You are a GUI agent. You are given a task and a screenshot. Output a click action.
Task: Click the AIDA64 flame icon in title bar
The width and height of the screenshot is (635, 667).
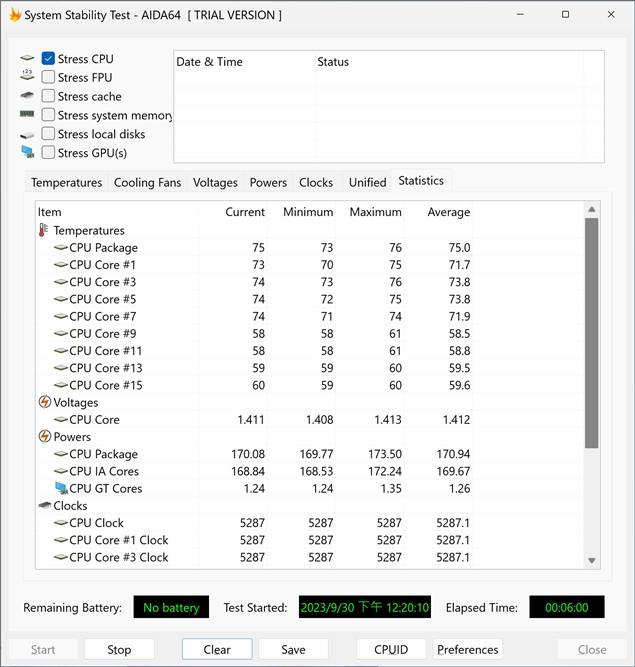[x=14, y=15]
